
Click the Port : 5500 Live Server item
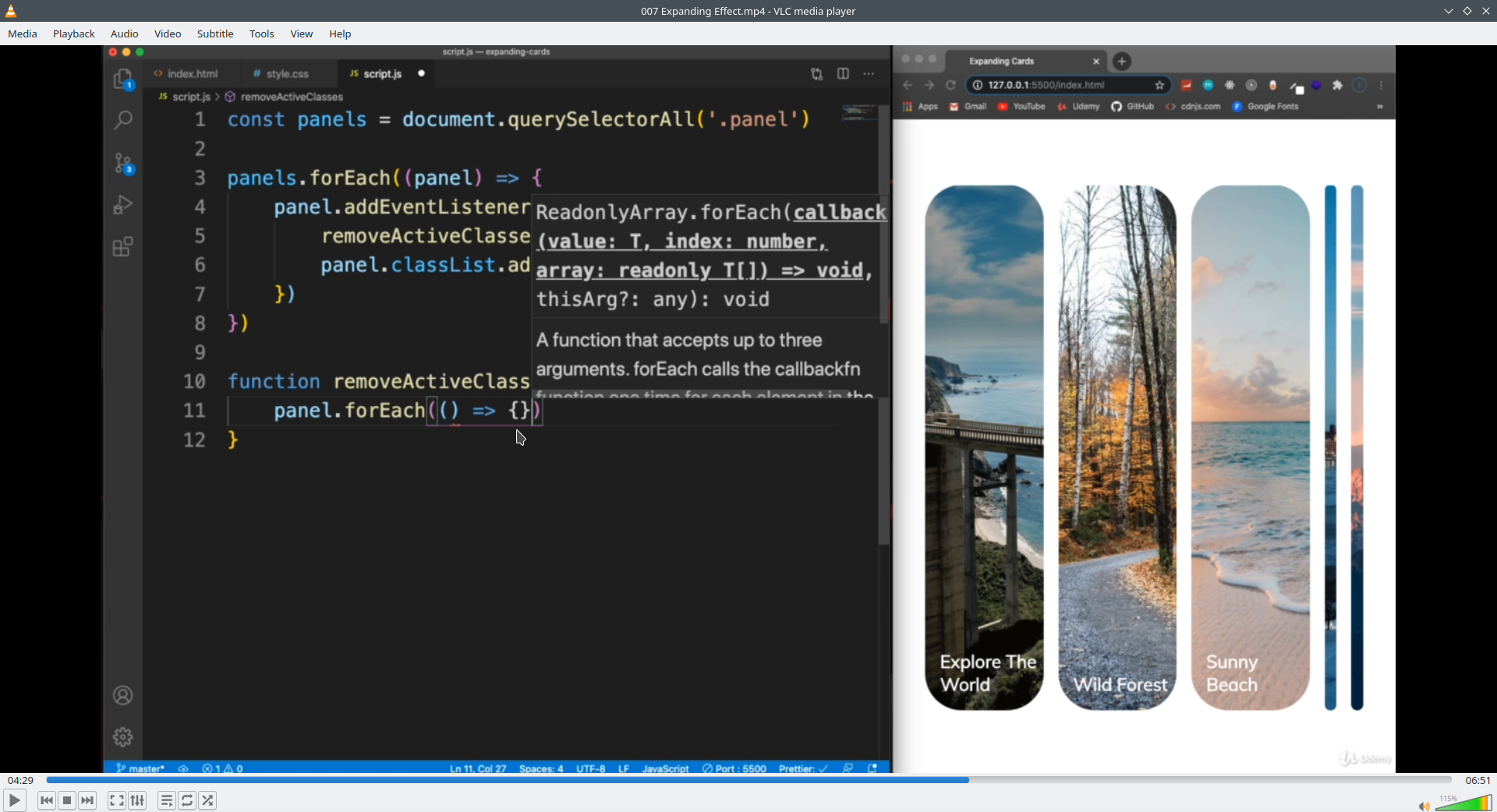point(734,768)
